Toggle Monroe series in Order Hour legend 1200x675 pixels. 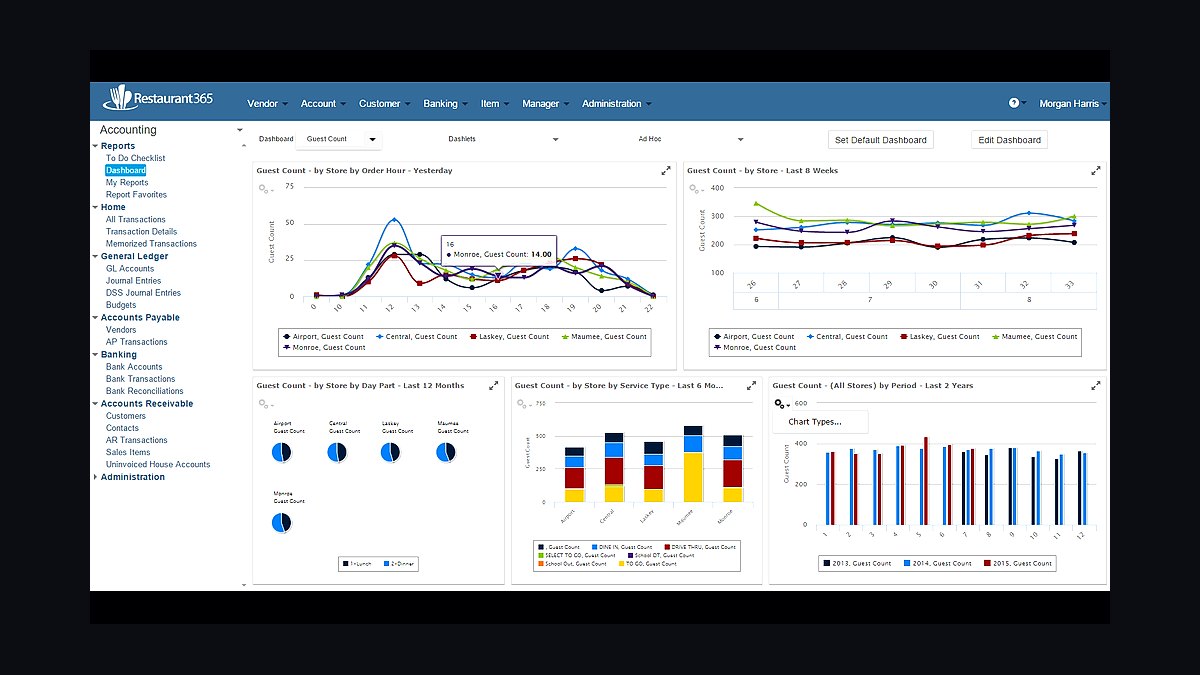323,347
